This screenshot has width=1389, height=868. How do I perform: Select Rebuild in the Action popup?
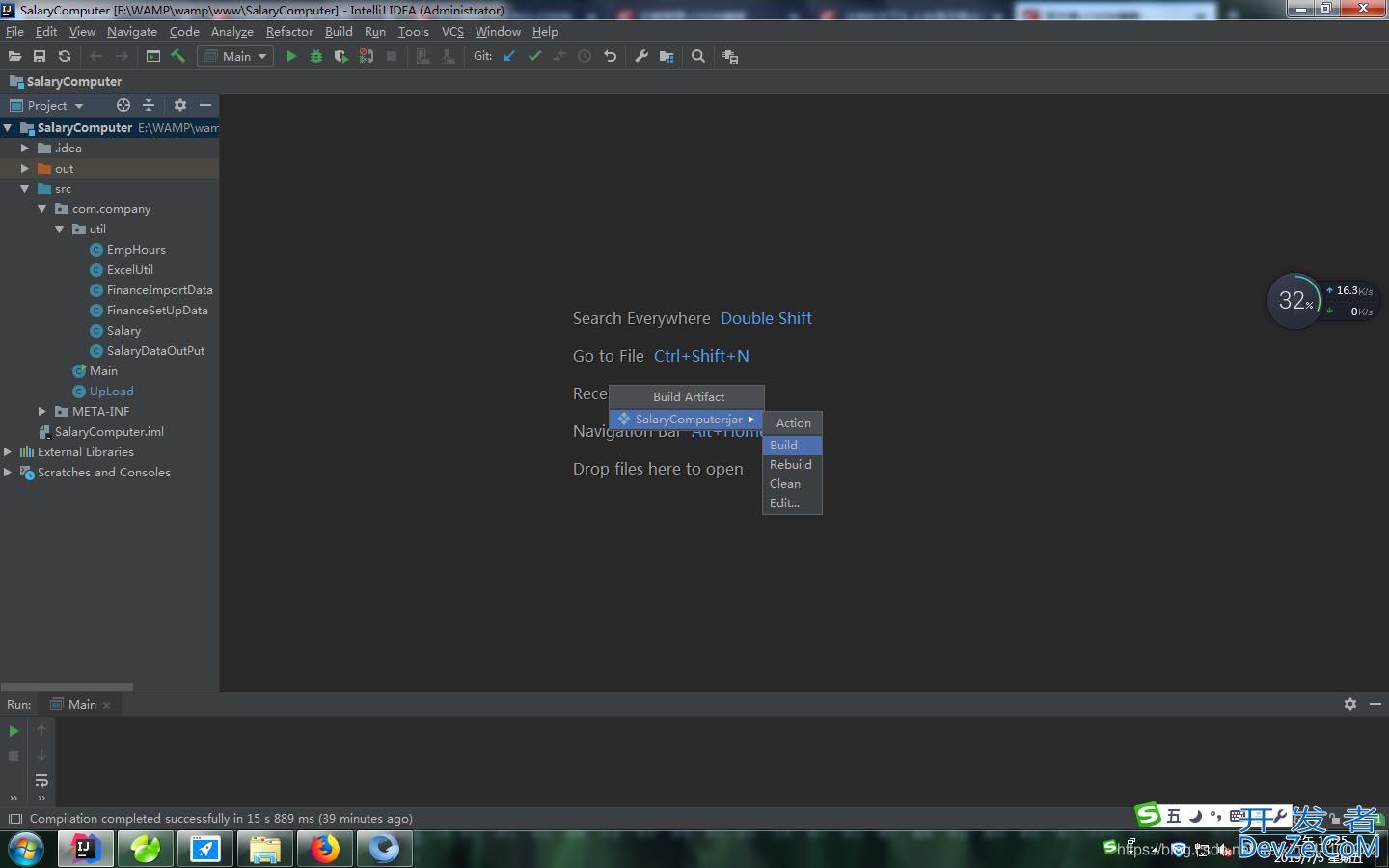click(x=792, y=464)
